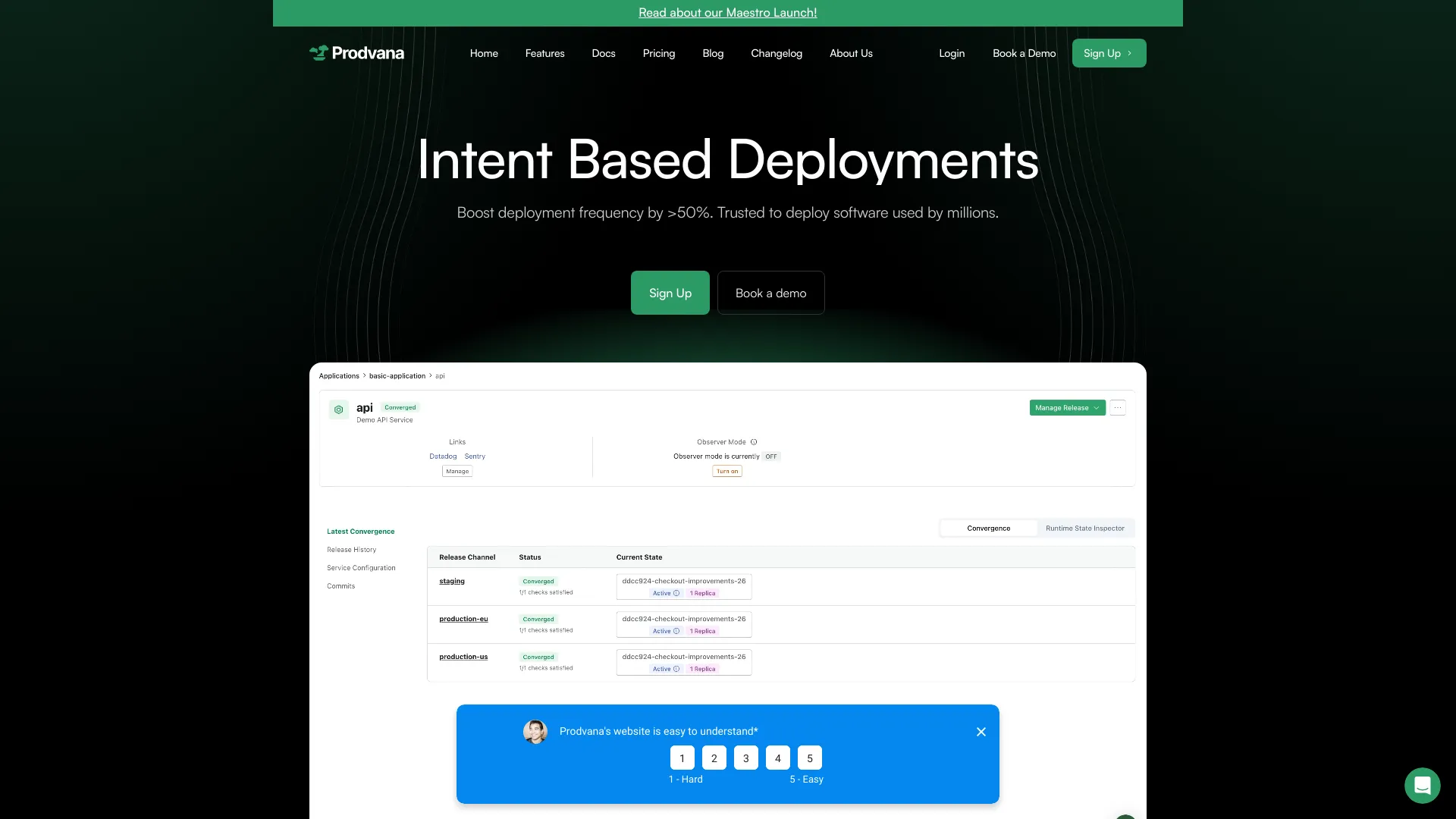Click the presenter avatar in the survey popup
1456x819 pixels.
coord(535,731)
